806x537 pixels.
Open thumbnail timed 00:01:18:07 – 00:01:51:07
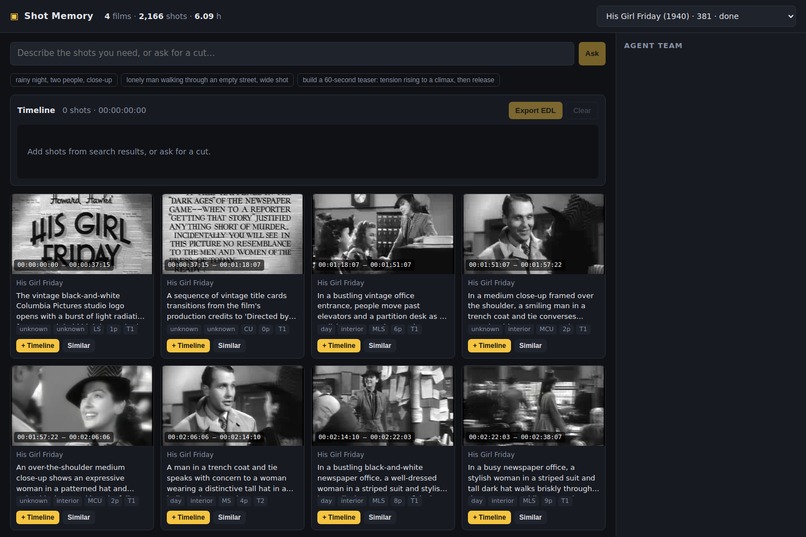(383, 234)
